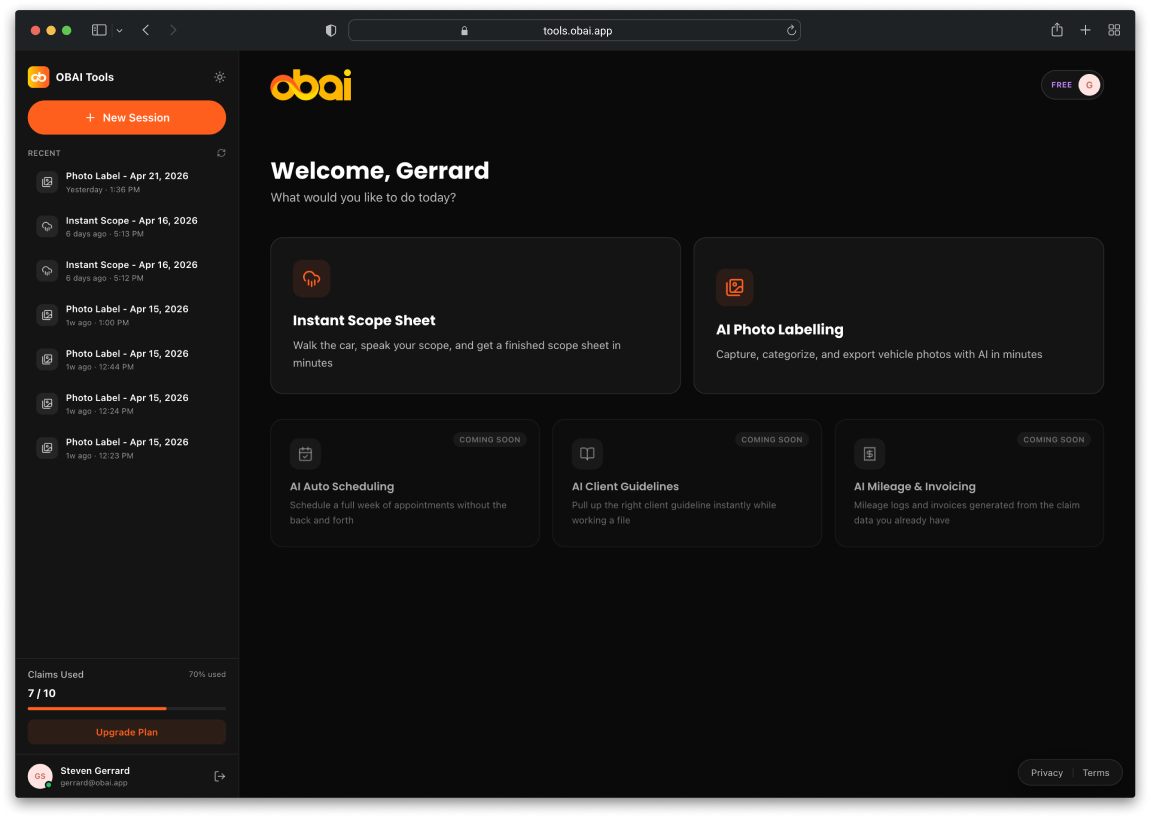
Task: Click Coming Soon badge on Auto Scheduling
Action: (490, 440)
